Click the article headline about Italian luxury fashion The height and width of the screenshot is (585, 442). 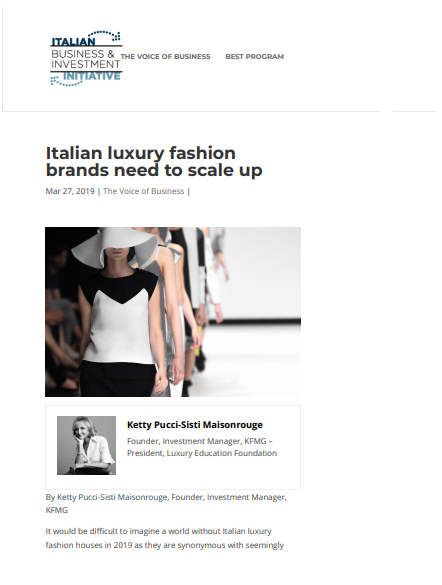coord(154,162)
